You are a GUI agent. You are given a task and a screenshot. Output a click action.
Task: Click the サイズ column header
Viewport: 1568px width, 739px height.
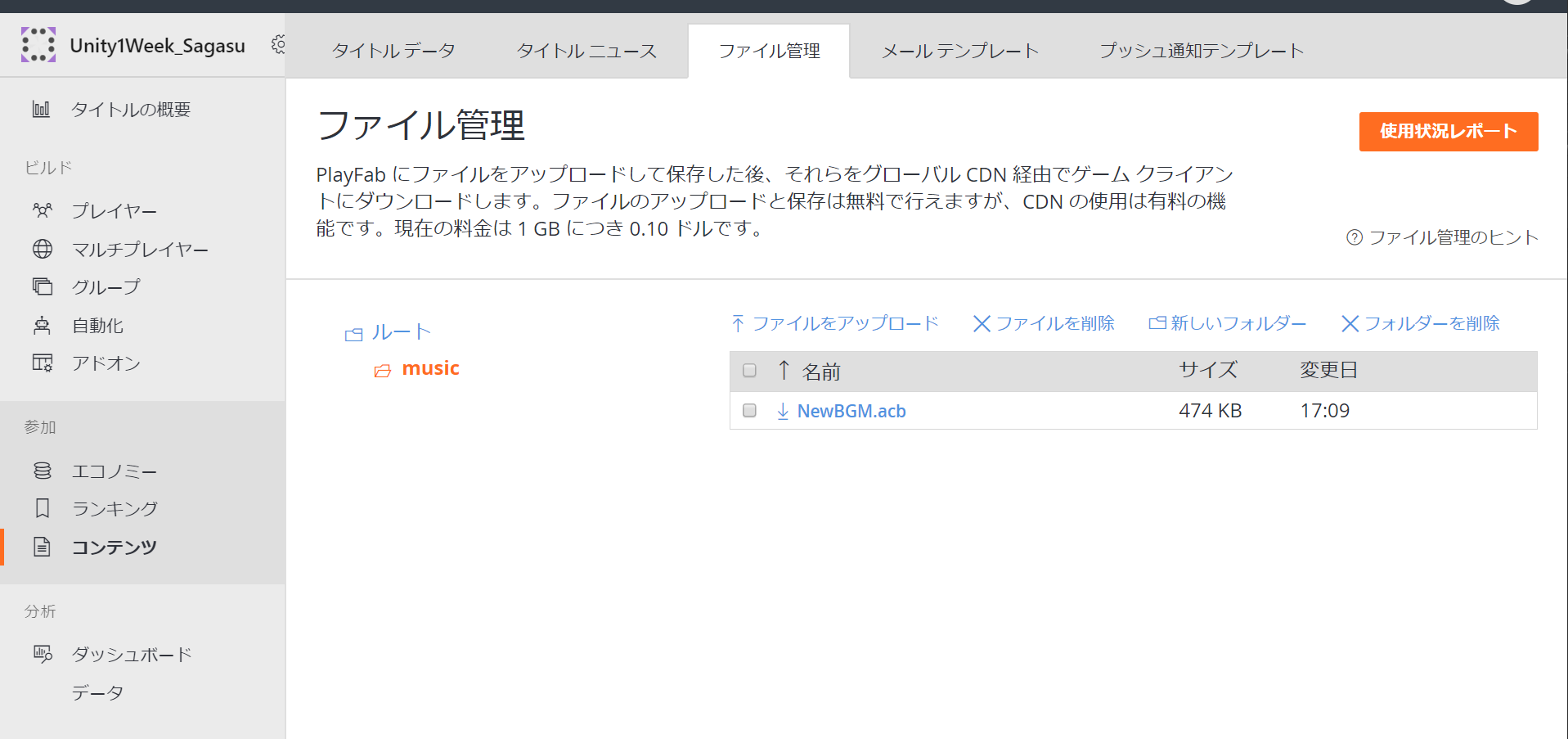pos(1208,370)
